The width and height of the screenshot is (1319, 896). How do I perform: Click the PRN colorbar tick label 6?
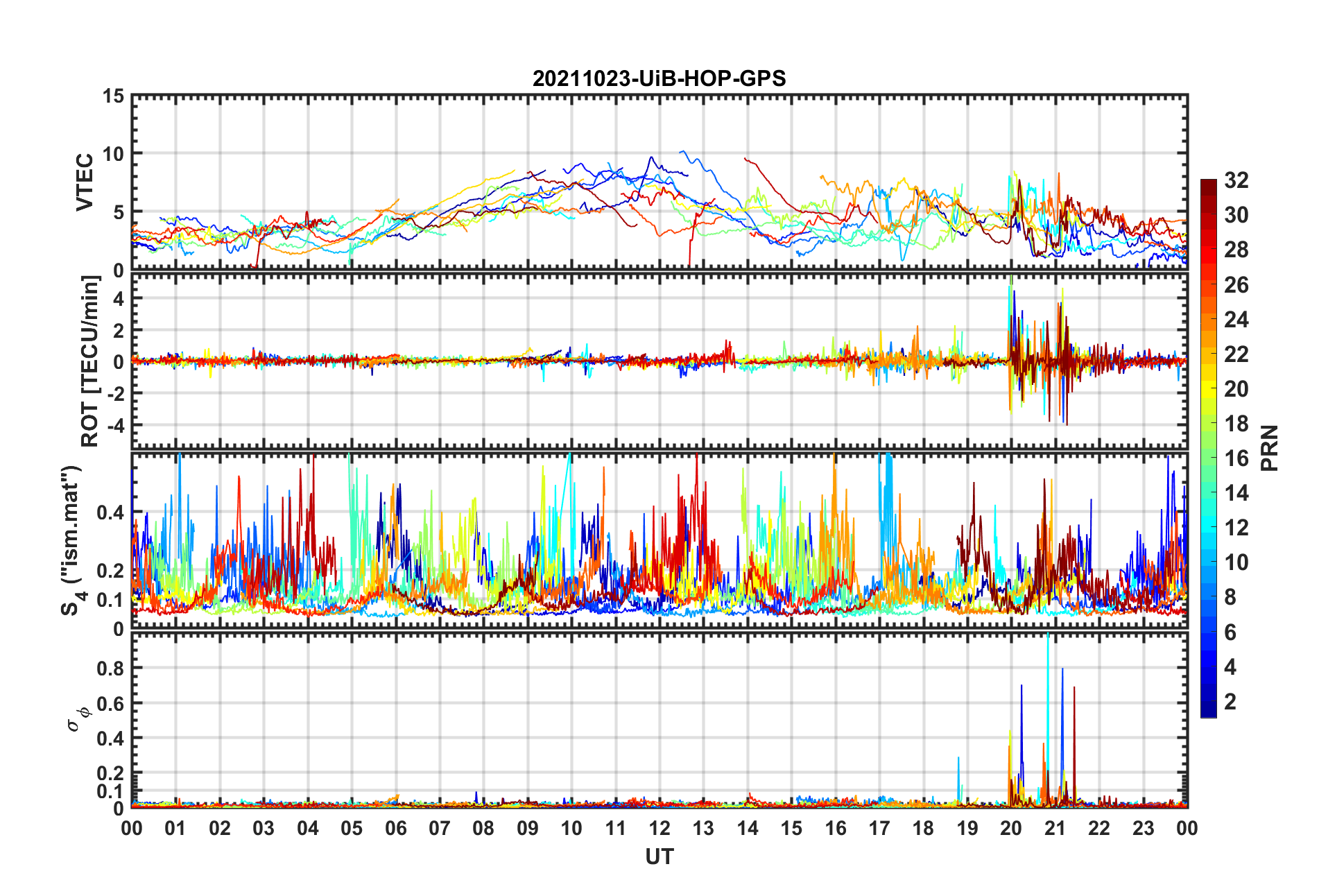coord(1230,632)
